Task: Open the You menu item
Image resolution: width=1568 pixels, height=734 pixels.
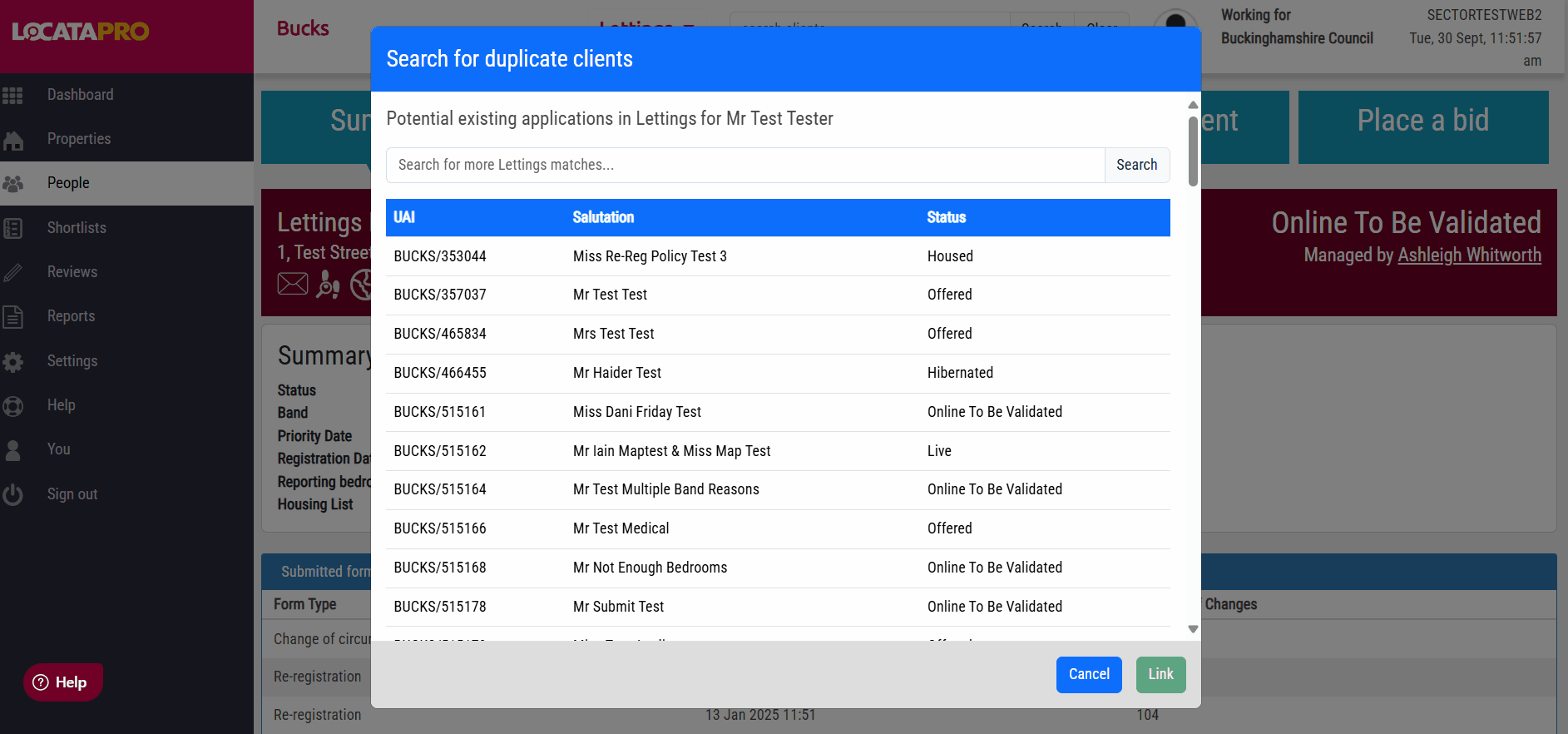Action: tap(58, 449)
